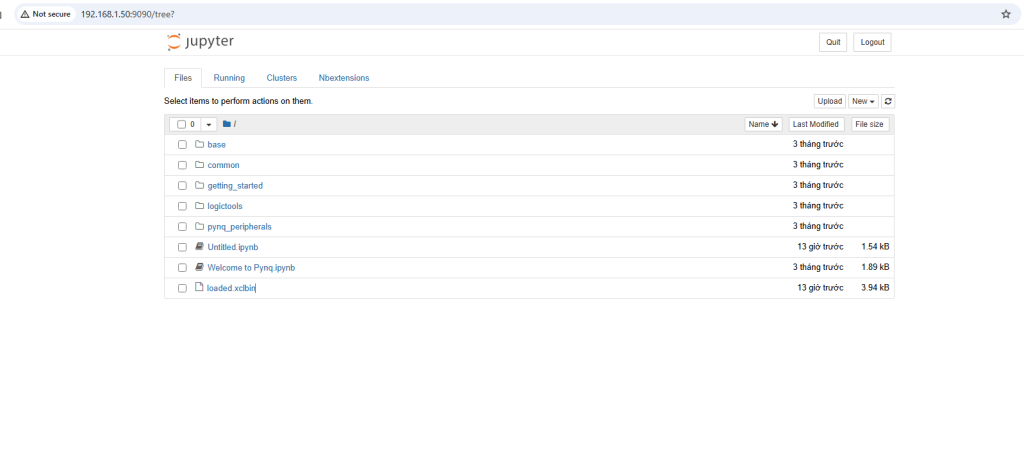This screenshot has width=1024, height=470.
Task: Open the New dropdown menu
Action: (x=863, y=101)
